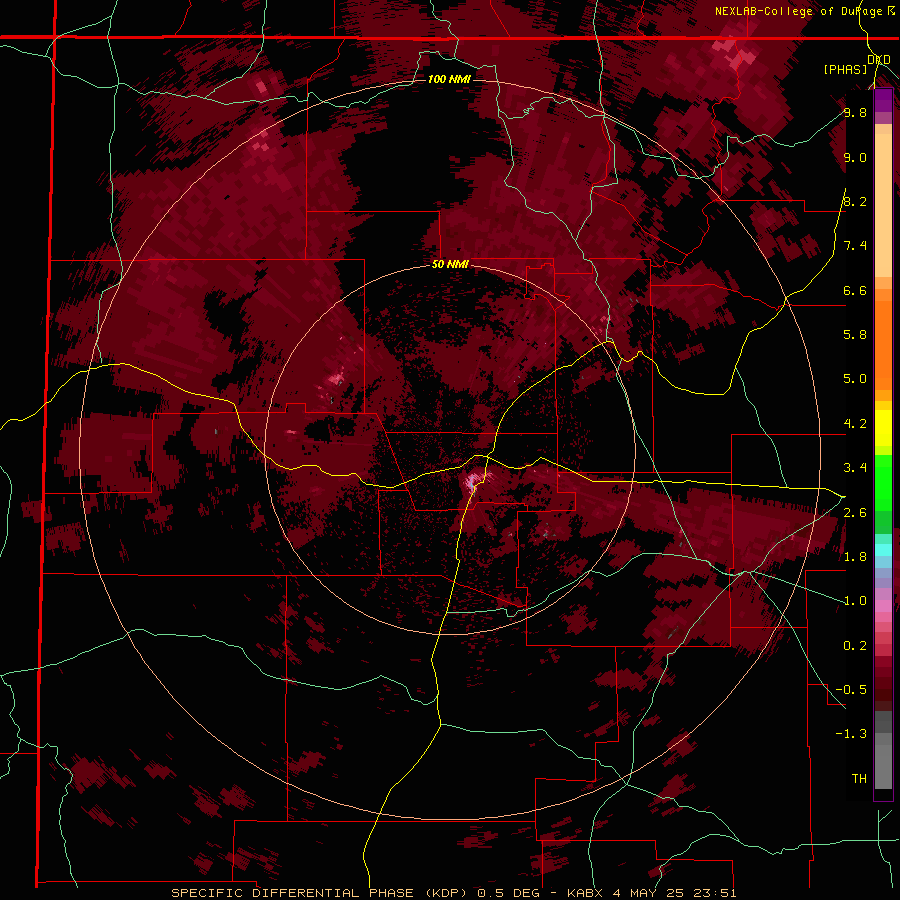Click the 5.0 value on color scale
This screenshot has height=900, width=900.
tap(855, 379)
